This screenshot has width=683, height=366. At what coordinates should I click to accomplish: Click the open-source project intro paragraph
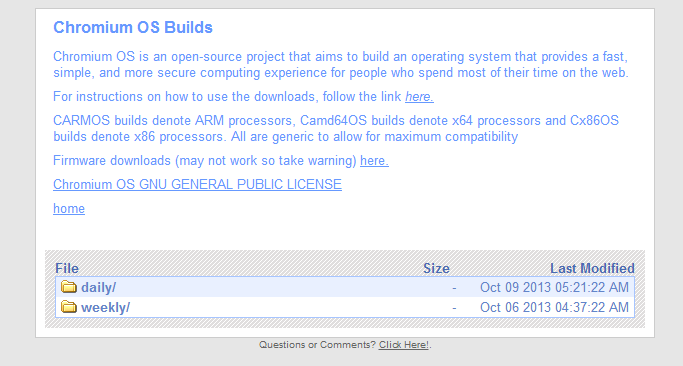pyautogui.click(x=341, y=64)
